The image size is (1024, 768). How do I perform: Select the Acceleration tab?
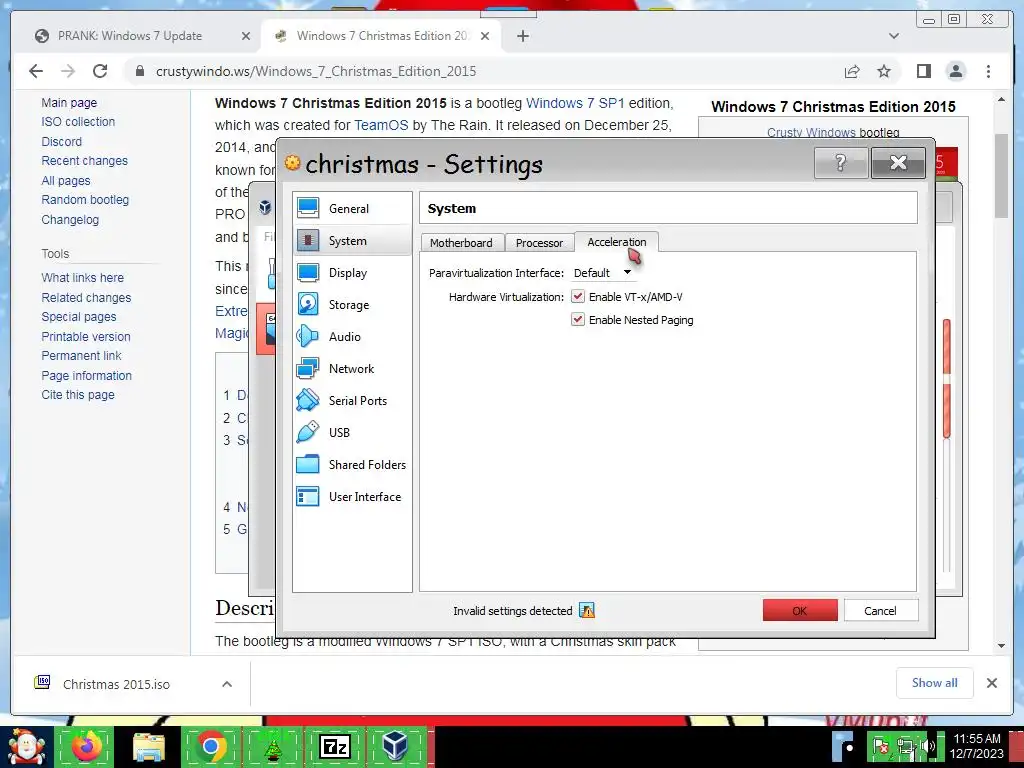tap(616, 242)
